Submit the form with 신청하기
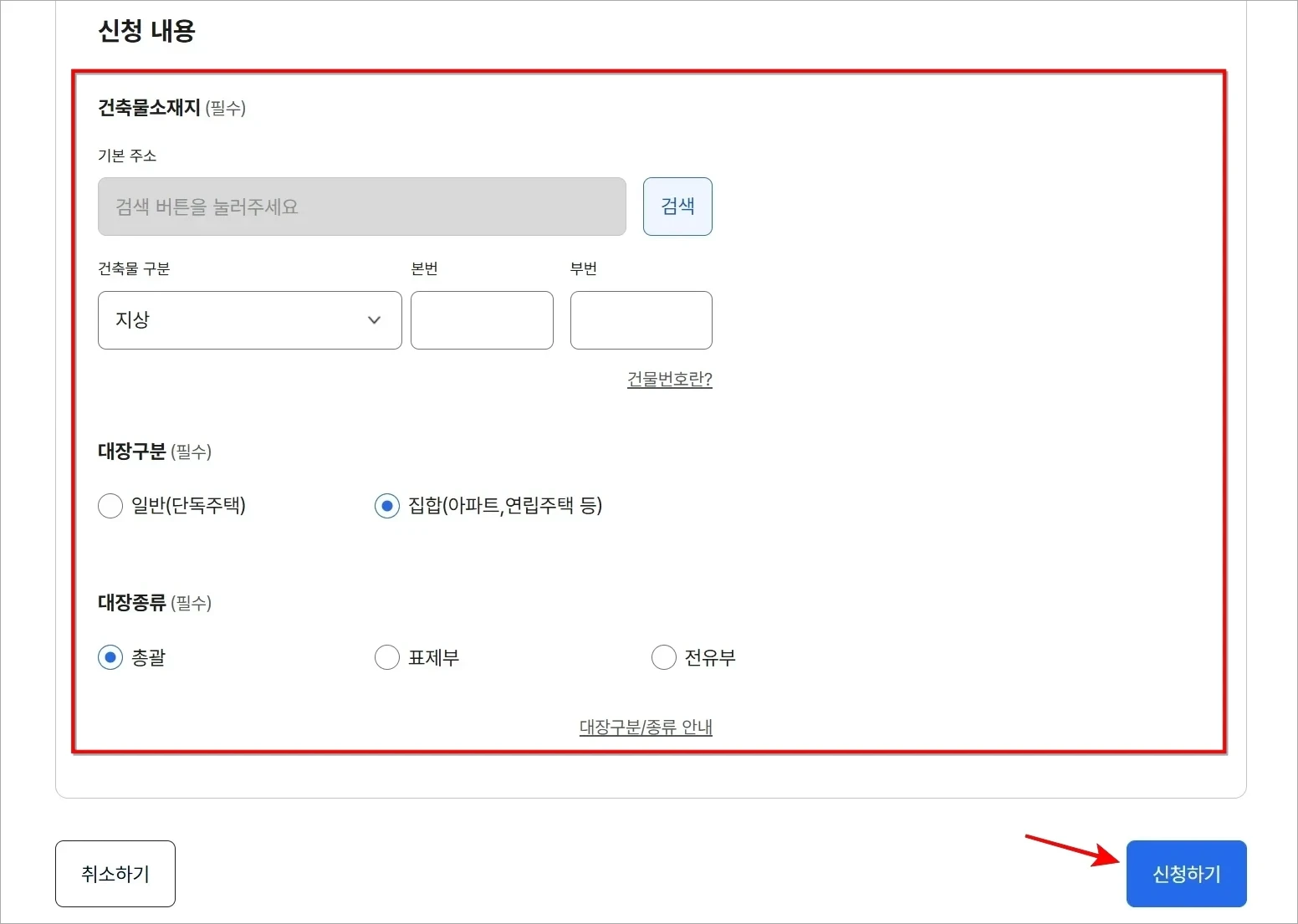This screenshot has width=1298, height=924. (1186, 873)
